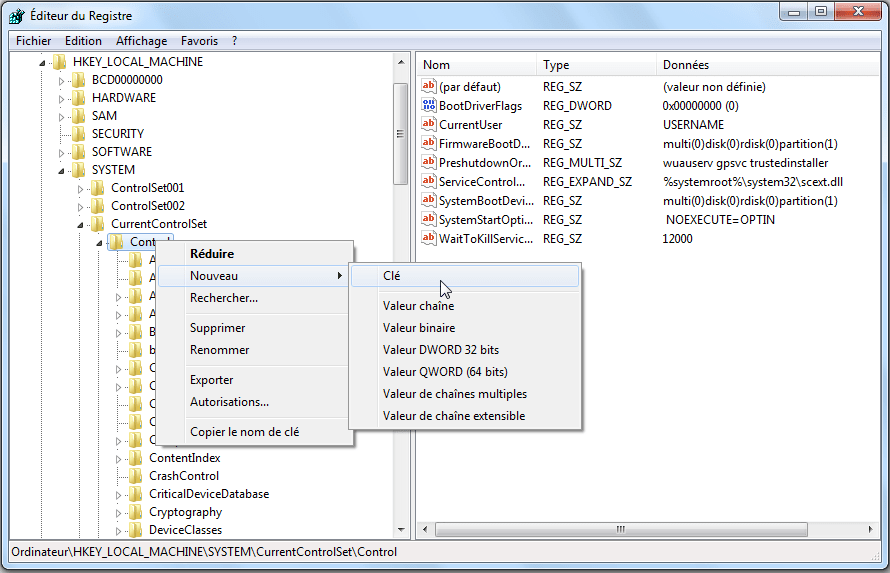Click the string icon of (par défaut)

tap(429, 86)
